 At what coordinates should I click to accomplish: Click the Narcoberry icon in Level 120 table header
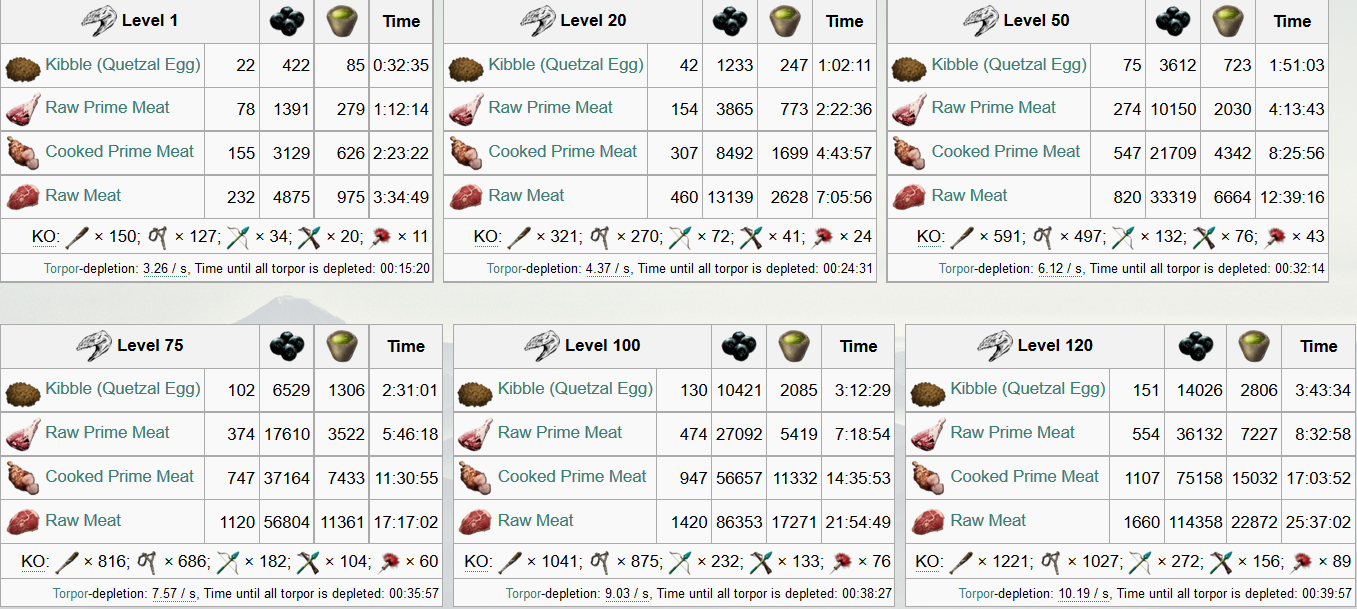1196,346
